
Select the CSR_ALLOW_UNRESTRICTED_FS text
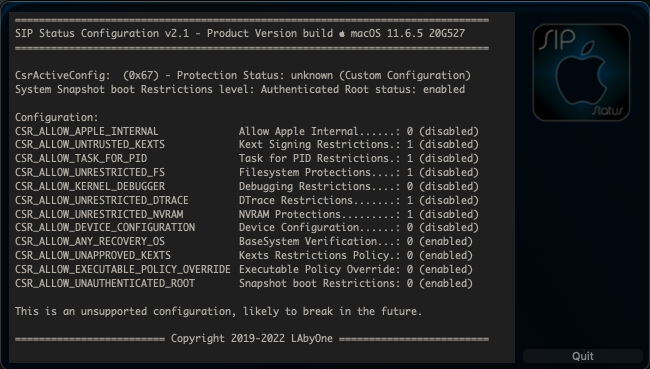pyautogui.click(x=90, y=172)
